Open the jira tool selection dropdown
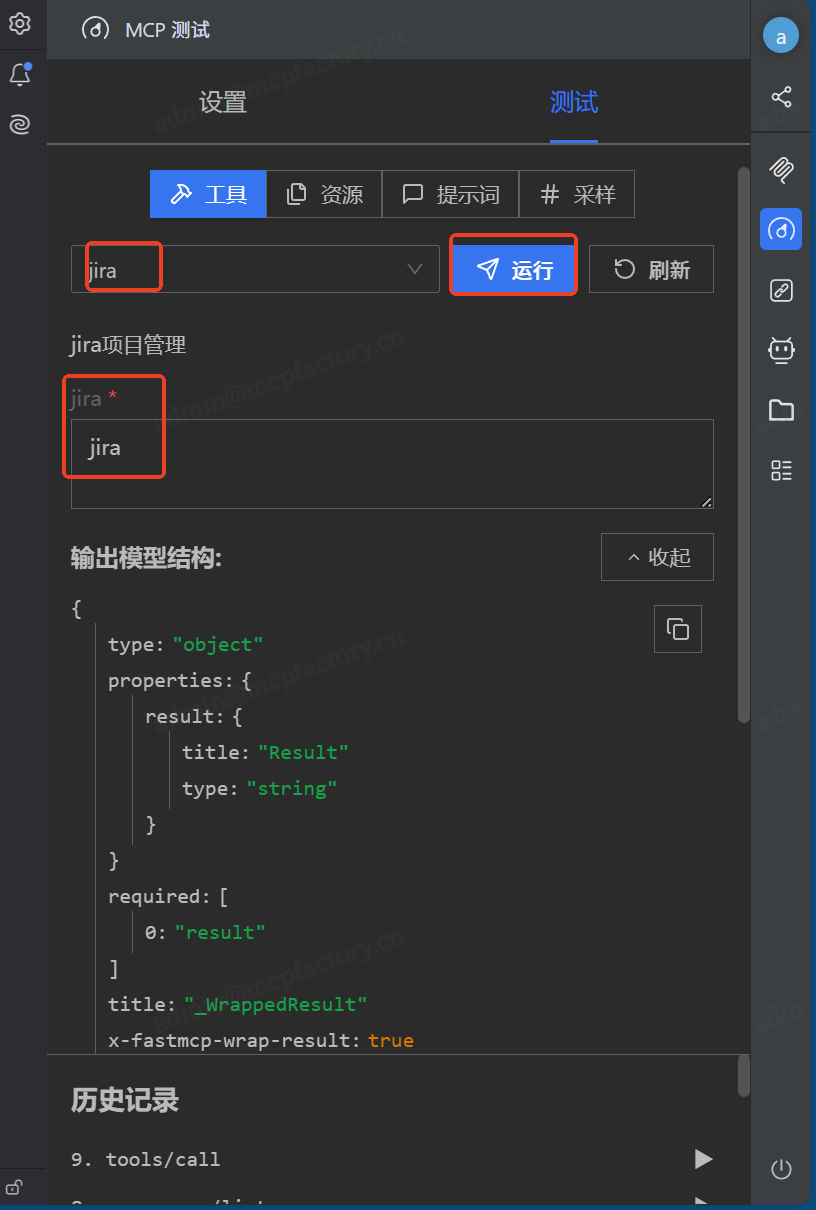Viewport: 816px width, 1210px height. pos(255,270)
